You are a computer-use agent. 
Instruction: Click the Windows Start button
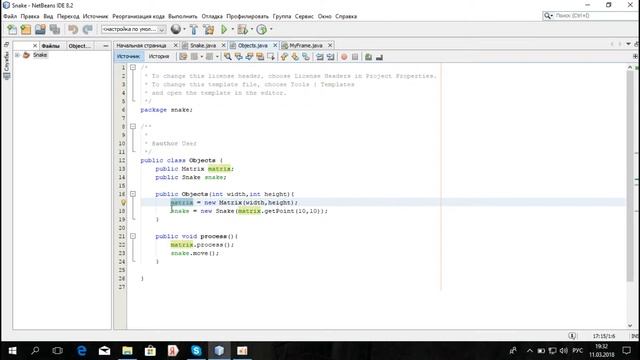tap(12, 351)
